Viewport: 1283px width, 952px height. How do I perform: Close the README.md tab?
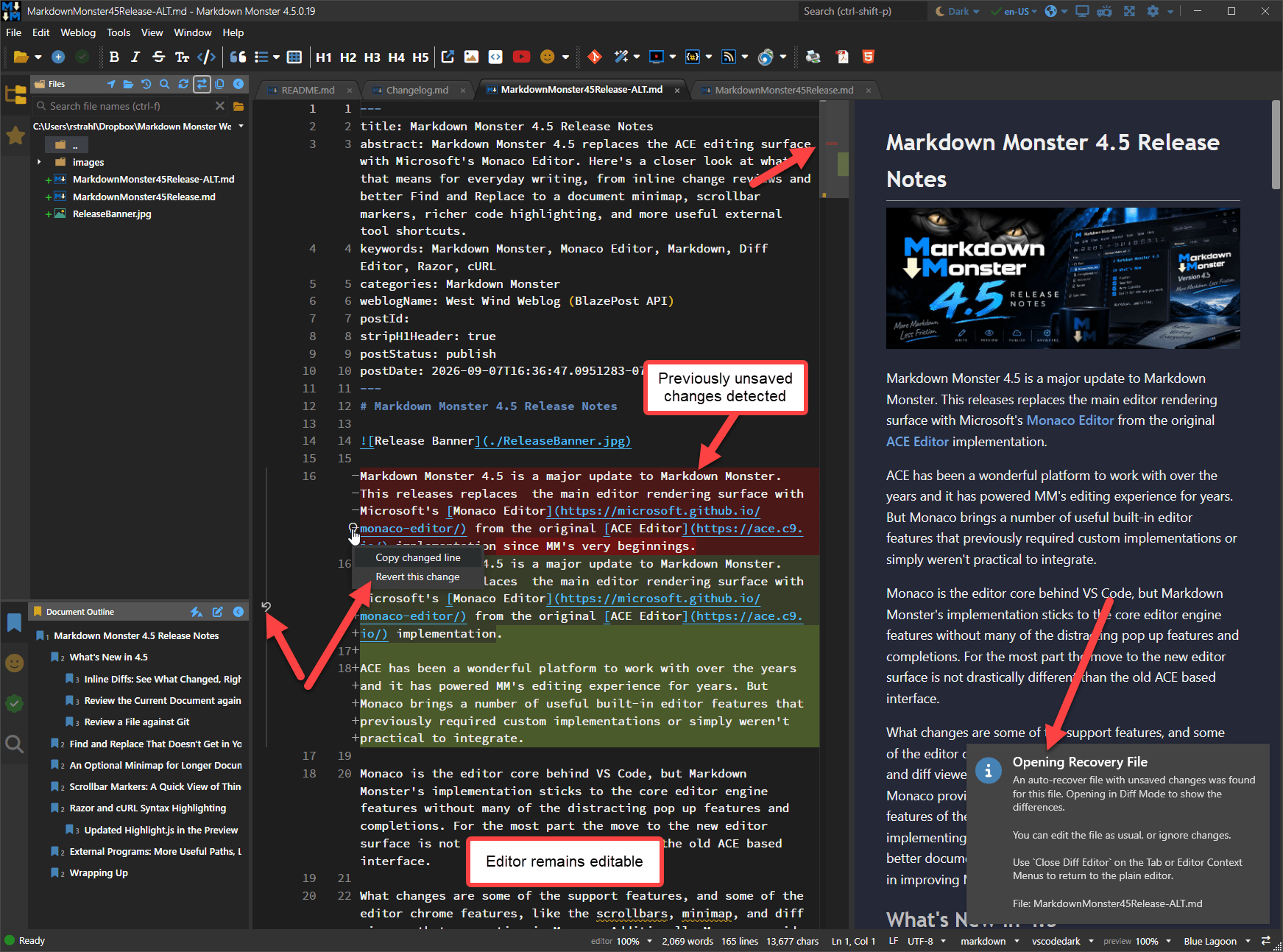pos(350,91)
